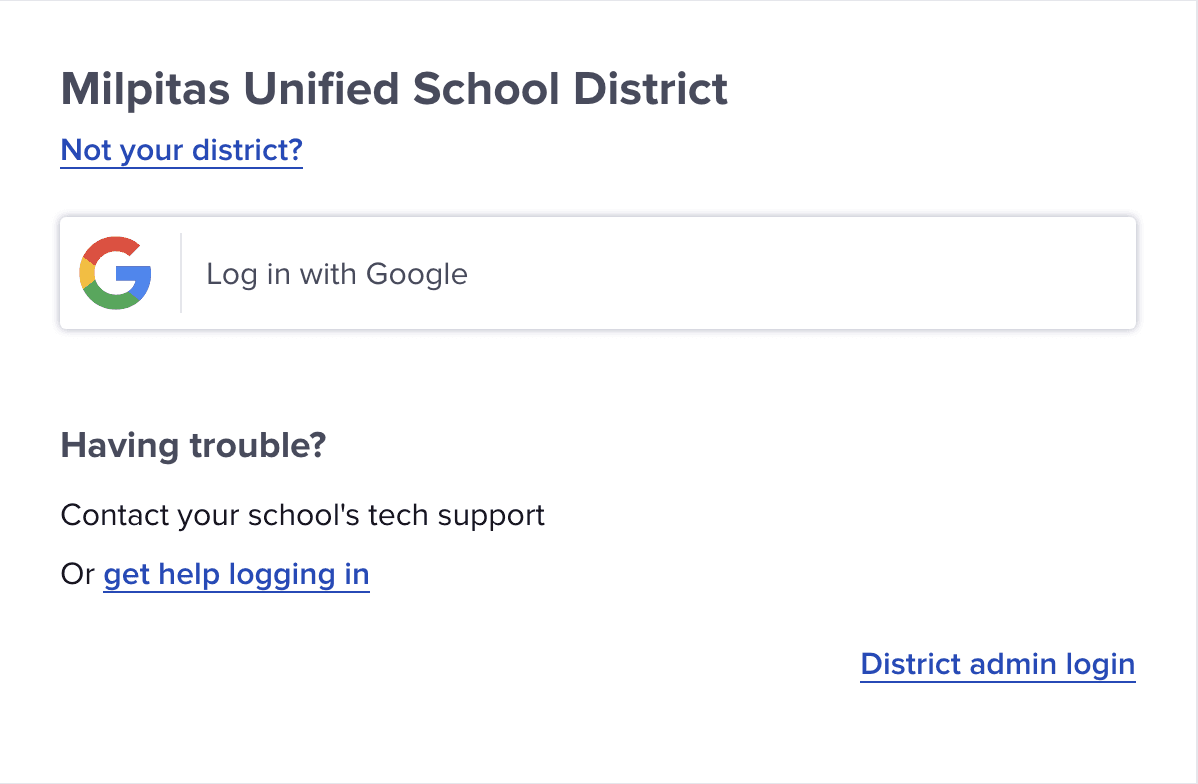Click the Google G logo icon
Screen dimensions: 1198x784
[x=115, y=273]
